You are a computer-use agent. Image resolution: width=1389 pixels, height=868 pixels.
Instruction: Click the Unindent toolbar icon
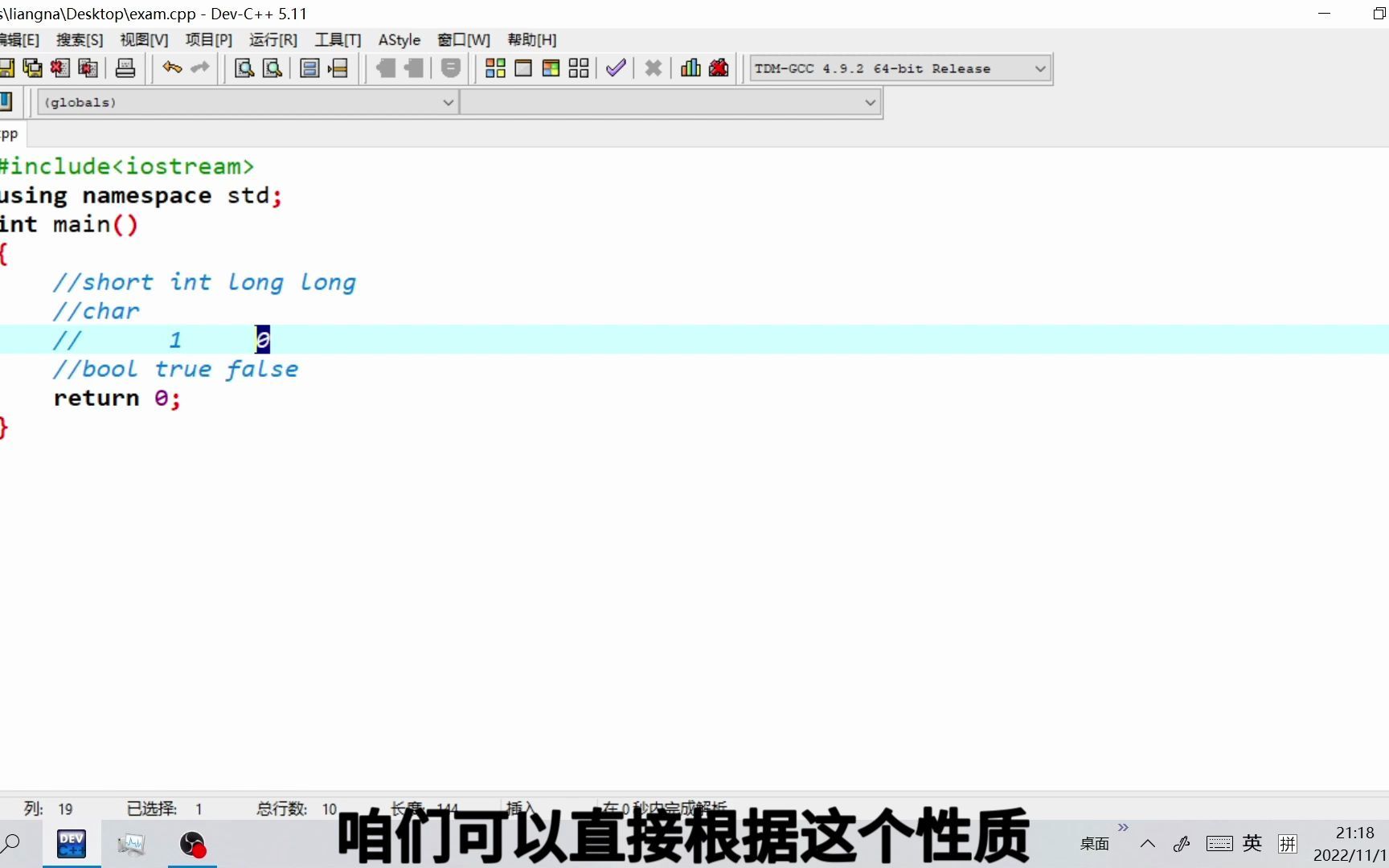pyautogui.click(x=414, y=68)
